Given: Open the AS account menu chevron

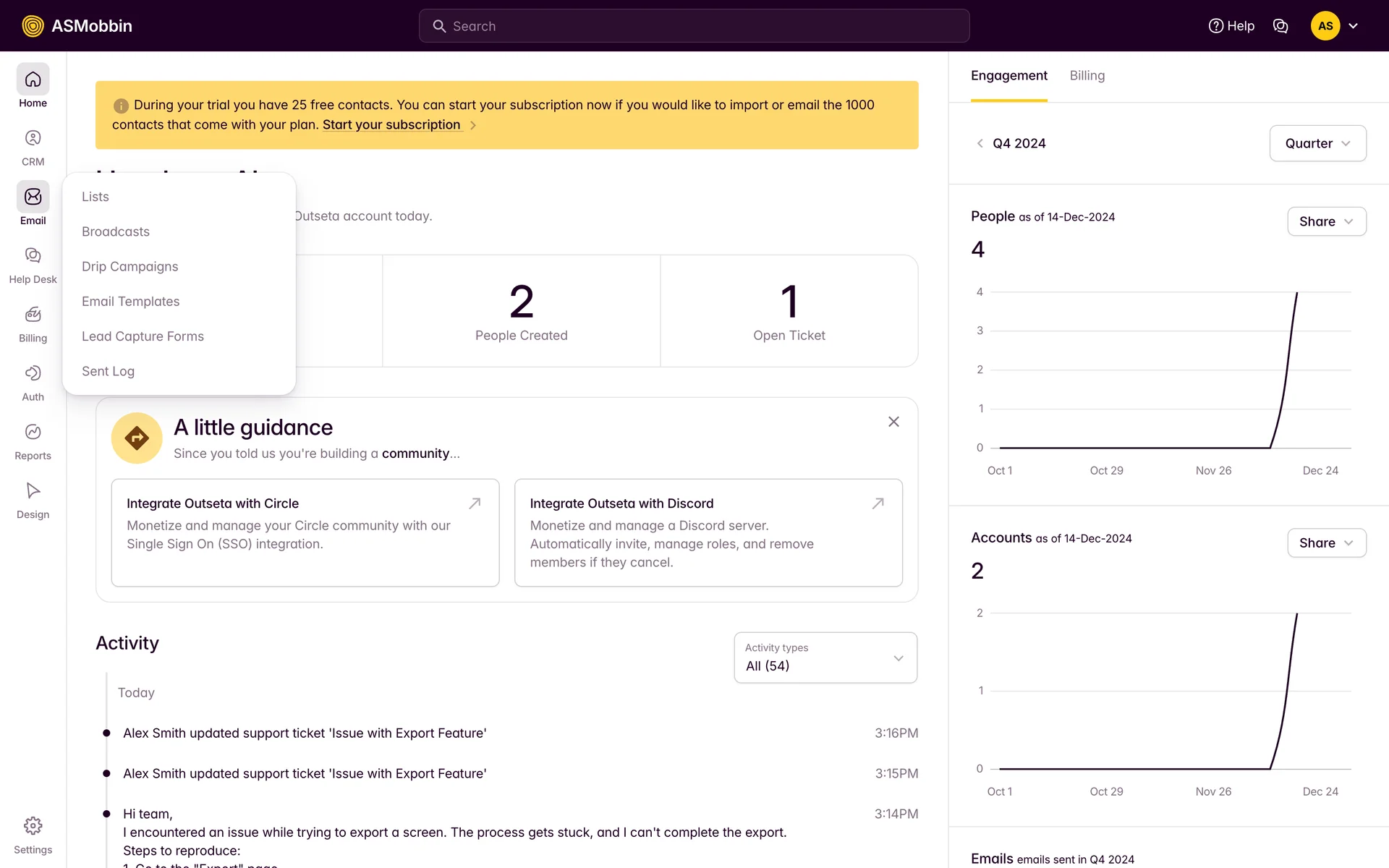Looking at the screenshot, I should click(1353, 26).
